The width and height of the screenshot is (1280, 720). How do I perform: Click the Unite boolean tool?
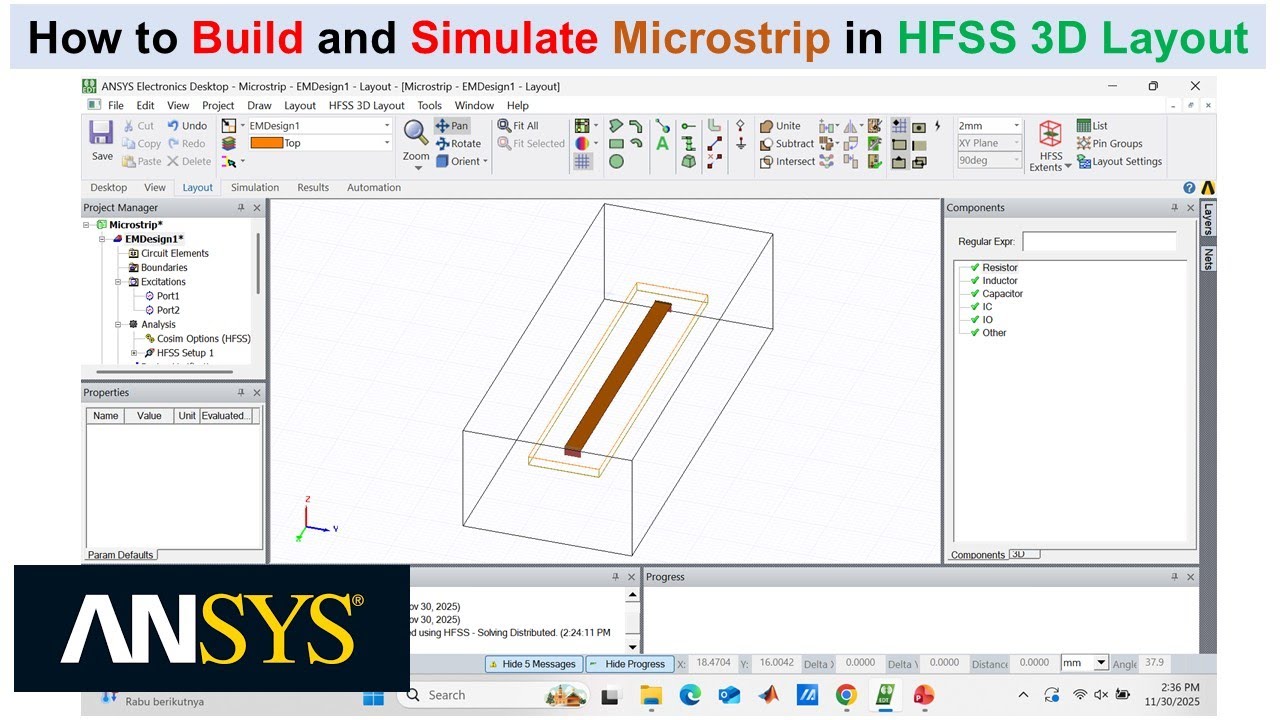[780, 126]
